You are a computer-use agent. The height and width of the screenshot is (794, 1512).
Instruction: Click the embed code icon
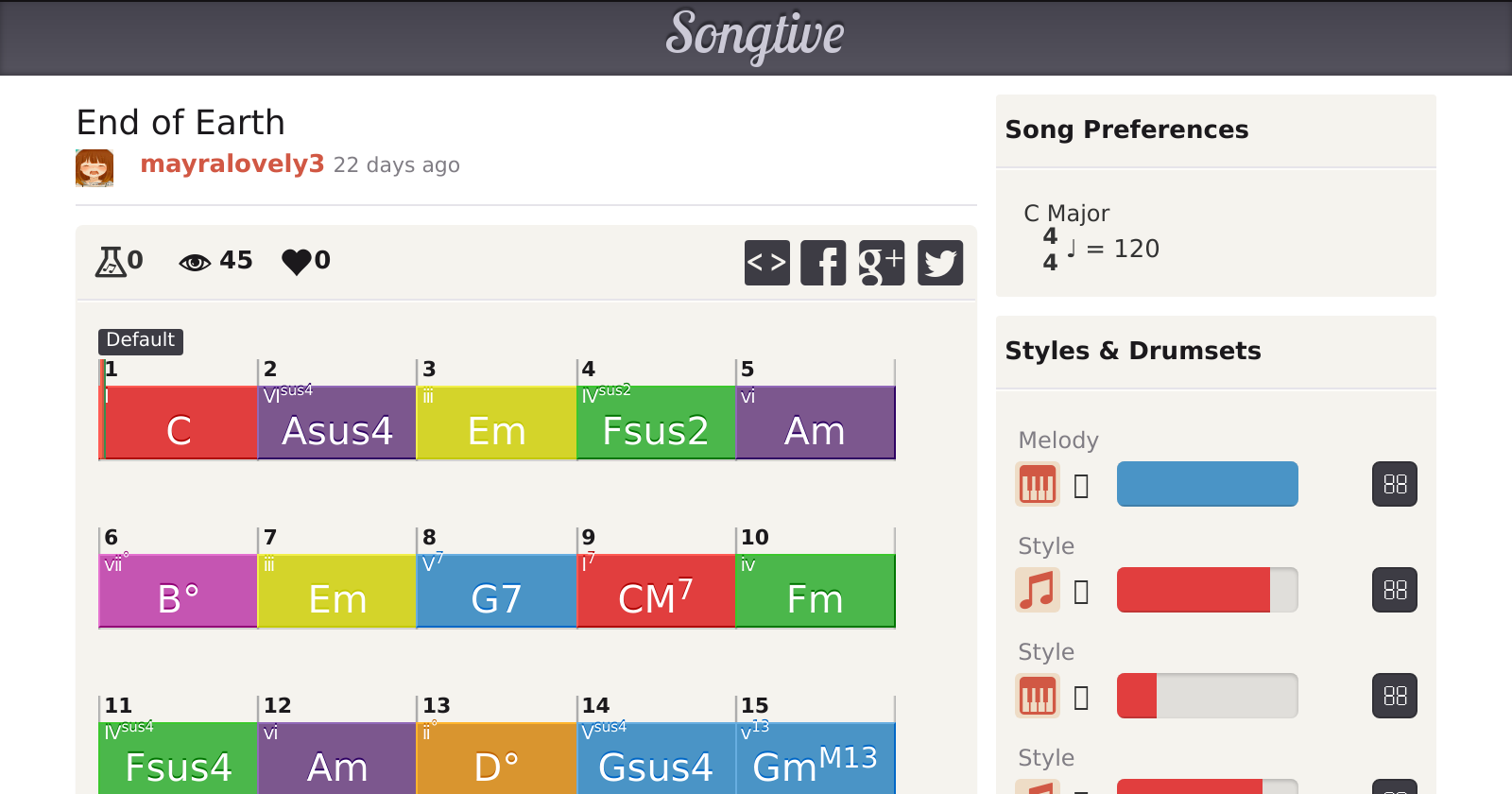click(x=766, y=263)
